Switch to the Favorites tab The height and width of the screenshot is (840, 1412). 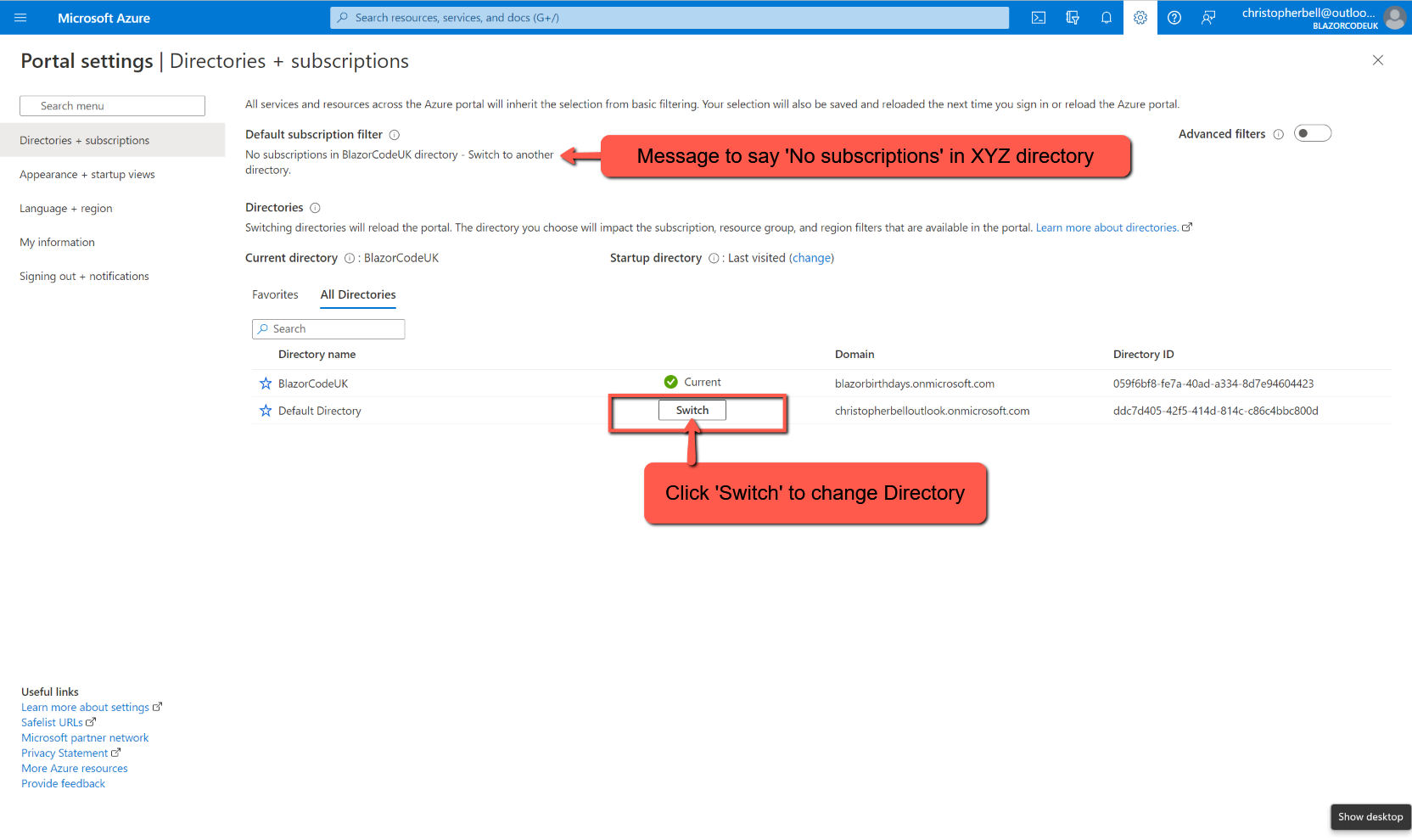(275, 294)
